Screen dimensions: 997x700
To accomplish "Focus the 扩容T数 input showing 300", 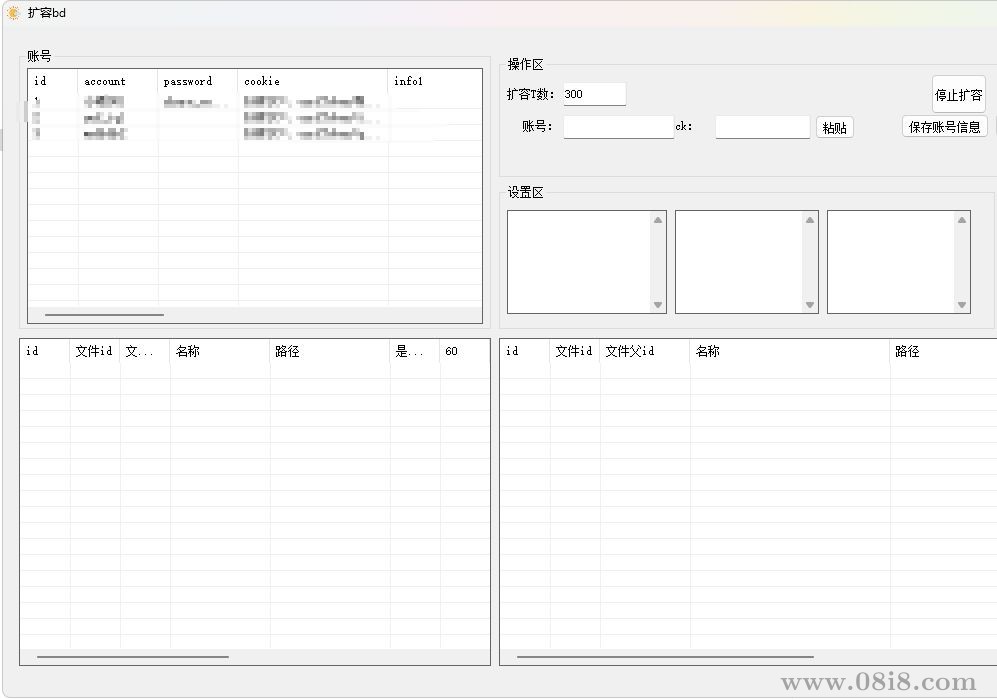I will (594, 94).
